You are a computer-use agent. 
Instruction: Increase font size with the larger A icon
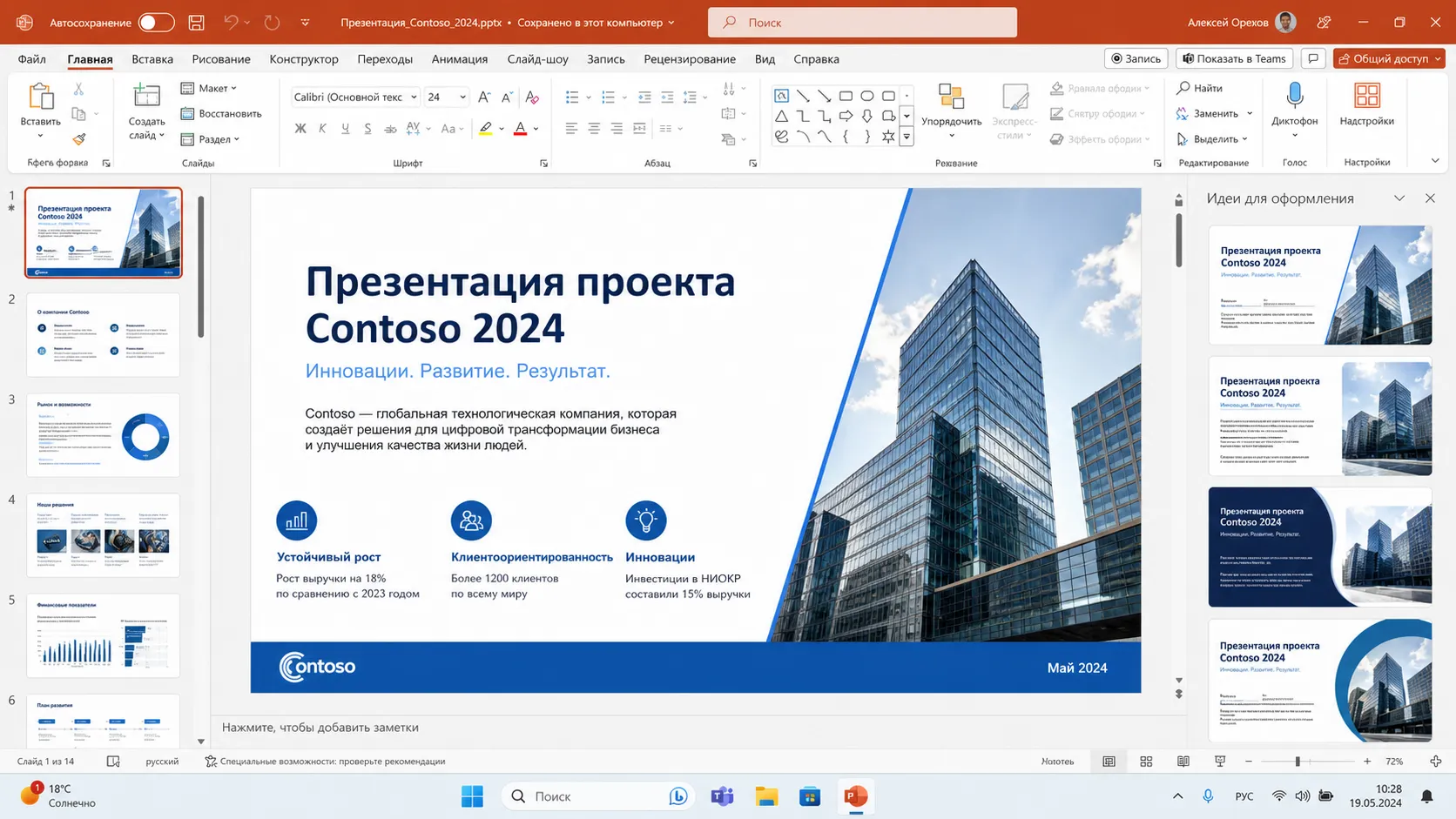click(x=484, y=97)
